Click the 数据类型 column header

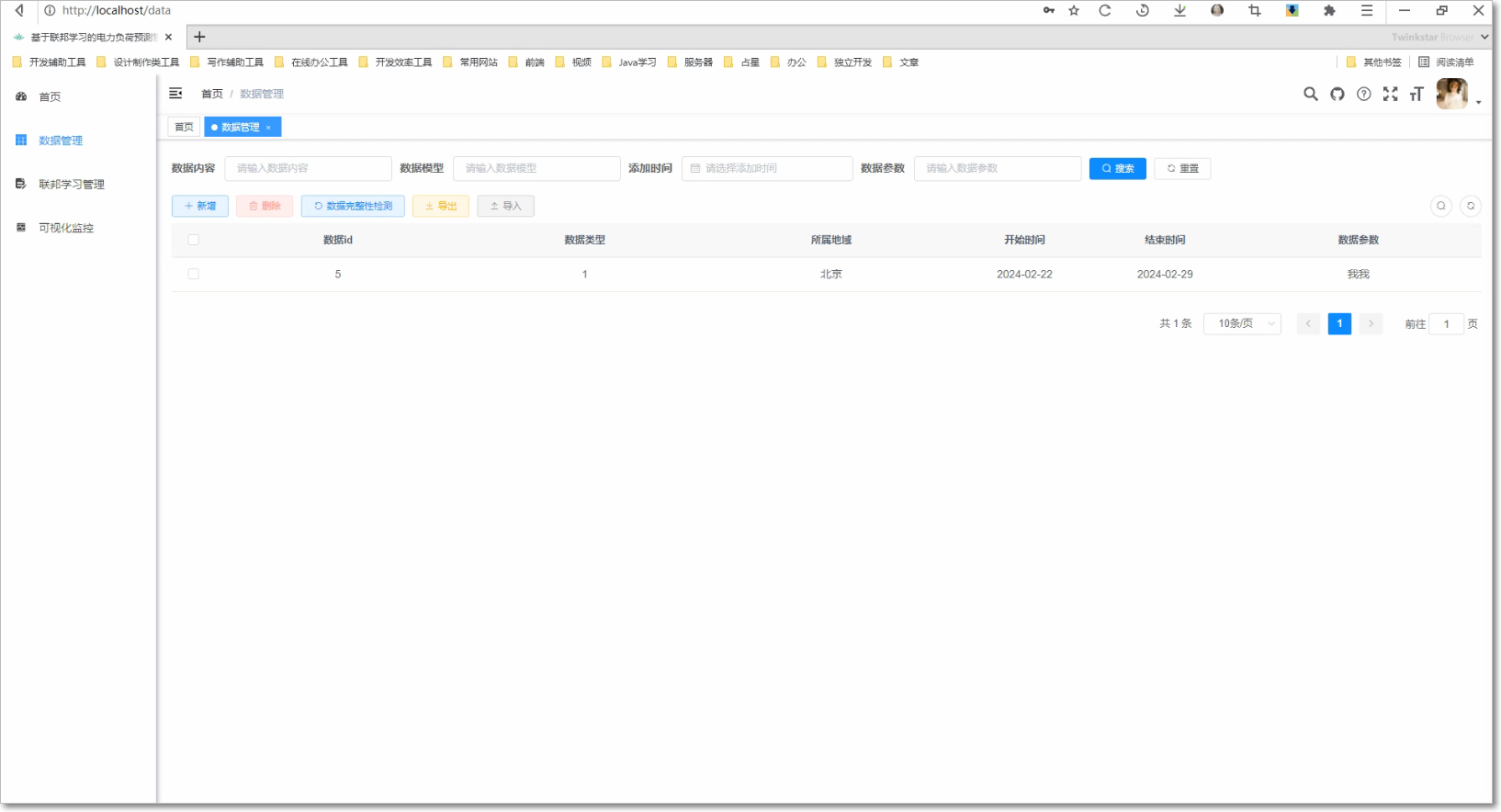[584, 240]
